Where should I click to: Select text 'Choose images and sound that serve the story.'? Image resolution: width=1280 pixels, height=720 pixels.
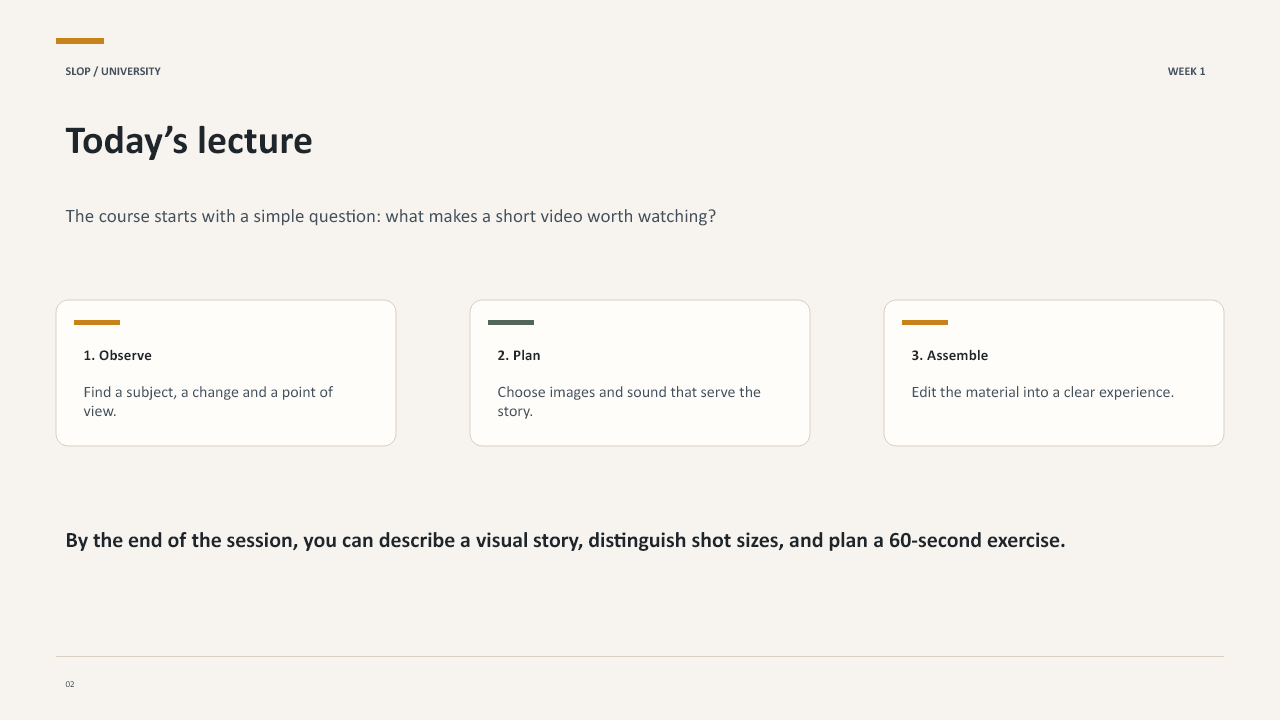point(629,401)
